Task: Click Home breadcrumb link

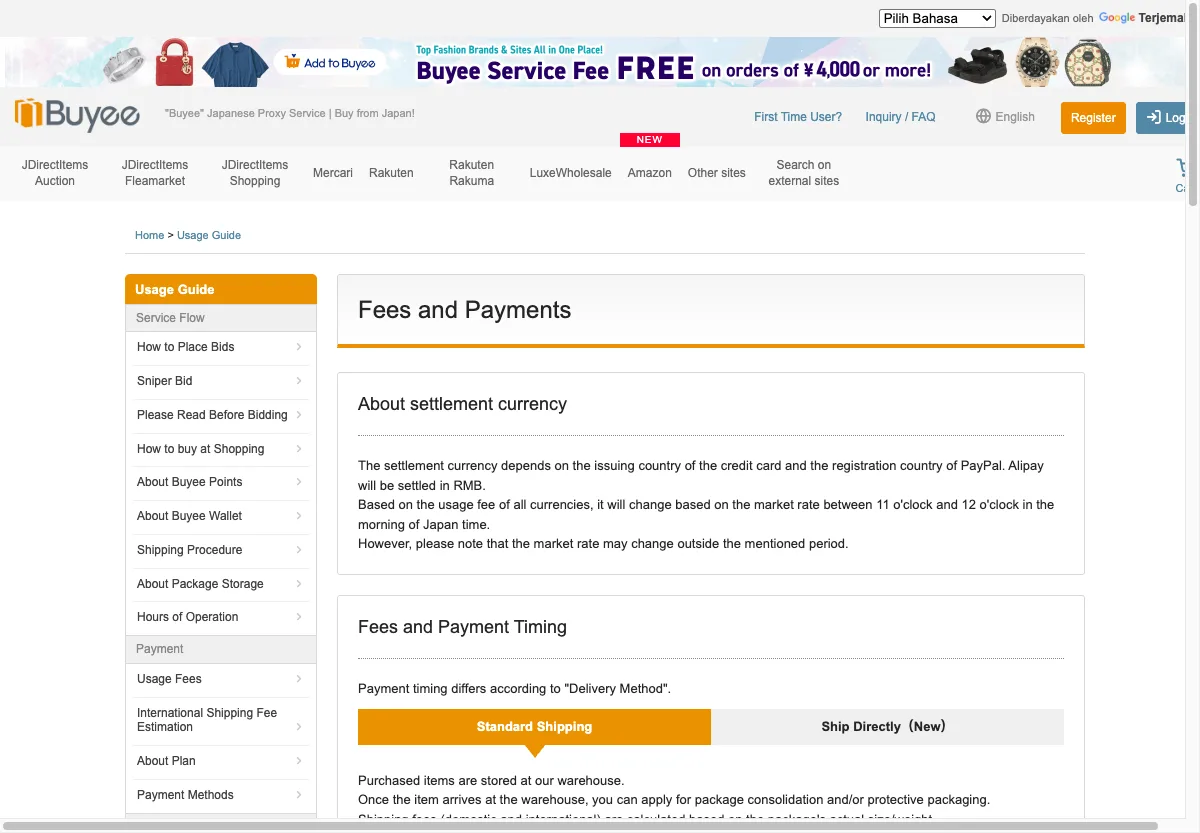Action: (x=149, y=235)
